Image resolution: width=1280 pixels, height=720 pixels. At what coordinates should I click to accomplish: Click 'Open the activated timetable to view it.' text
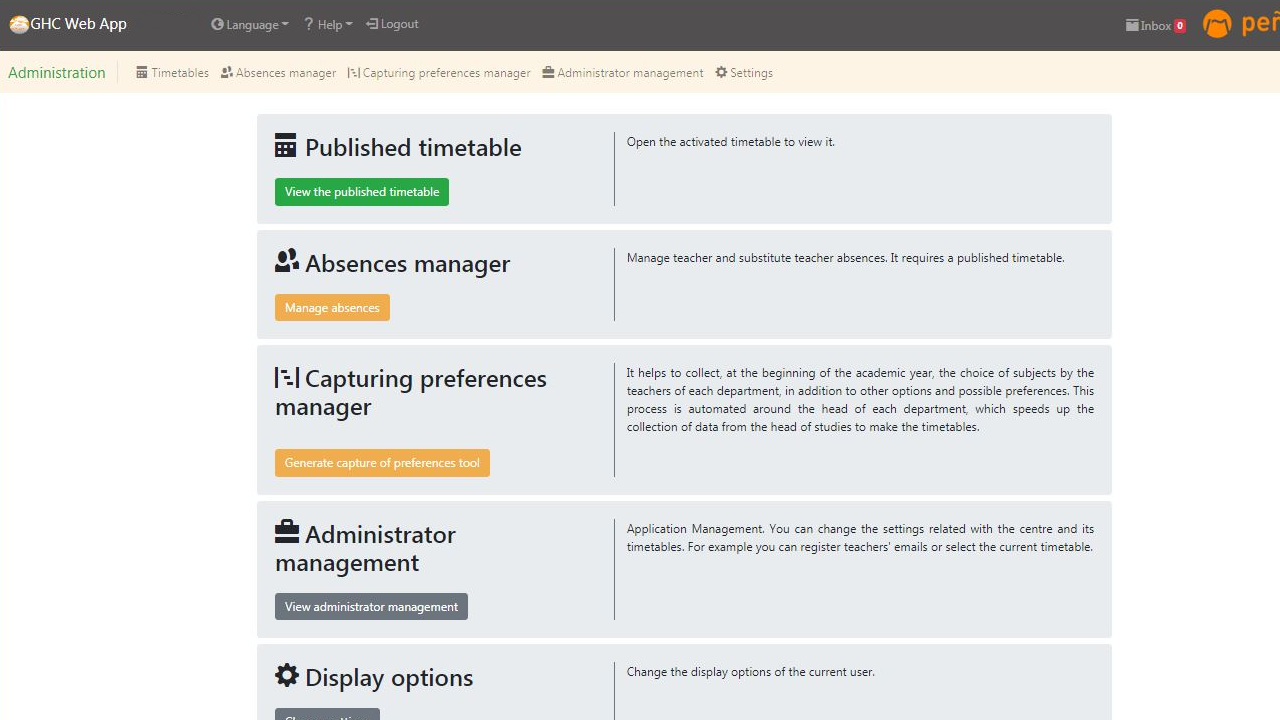click(731, 142)
